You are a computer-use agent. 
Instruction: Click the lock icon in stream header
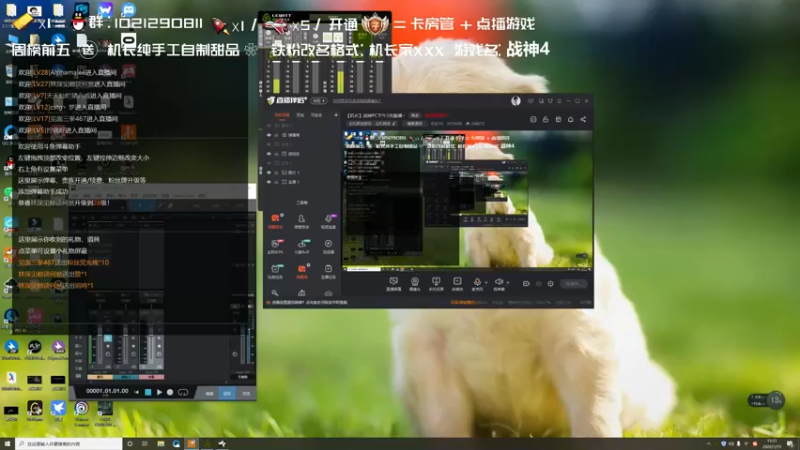click(x=545, y=119)
